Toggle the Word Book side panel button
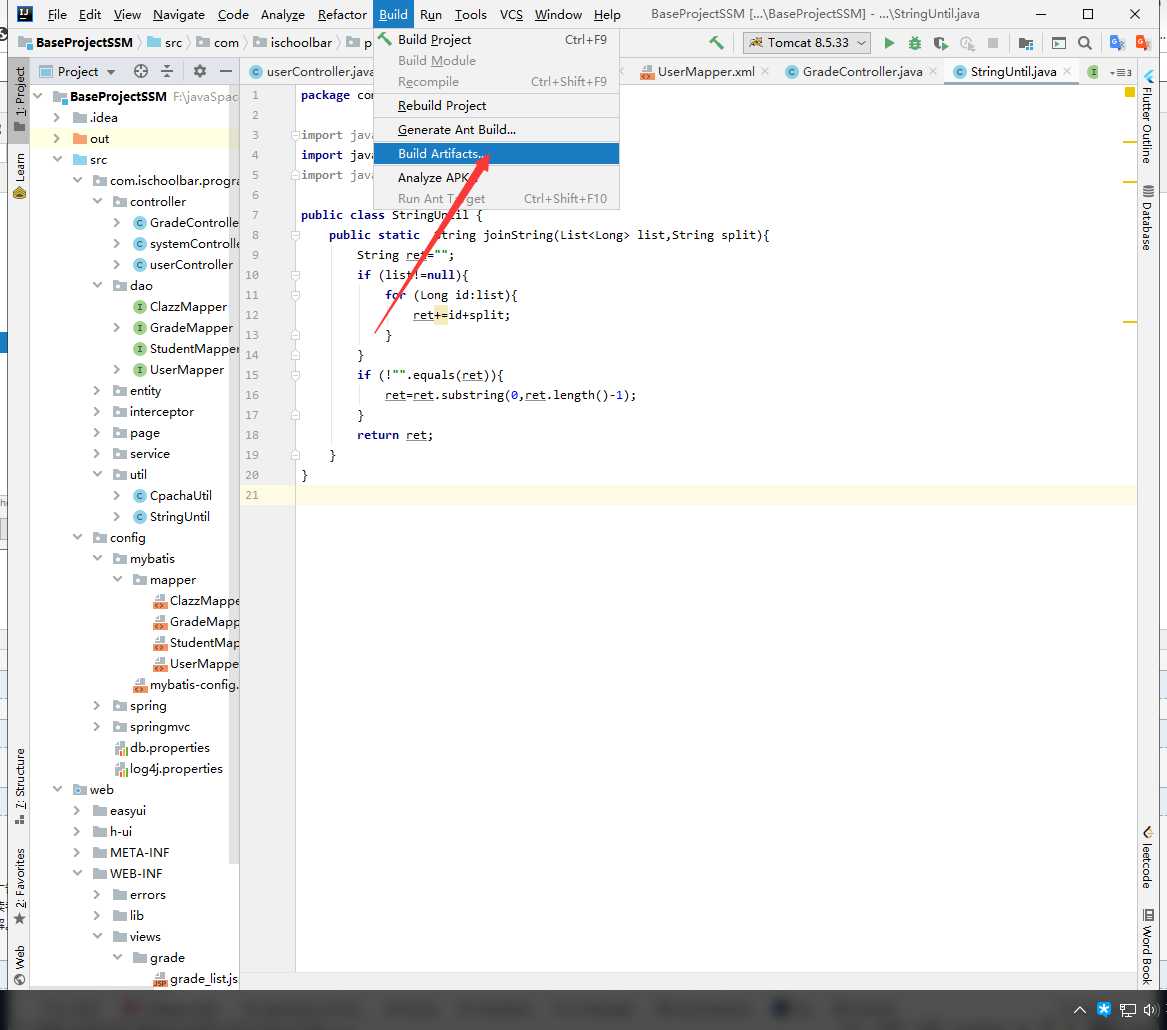The image size is (1167, 1030). point(1147,947)
